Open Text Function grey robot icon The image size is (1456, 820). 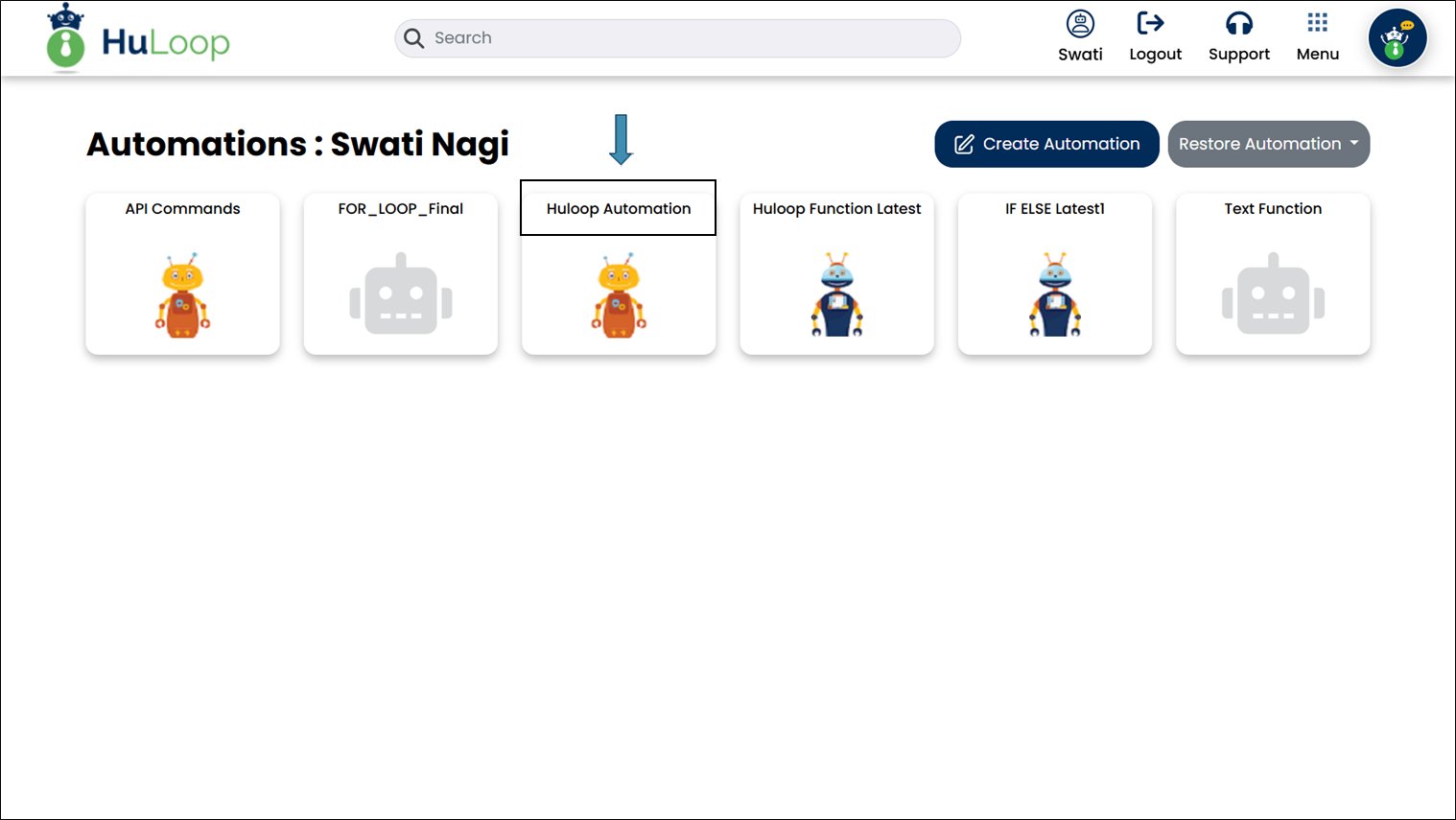click(1273, 294)
